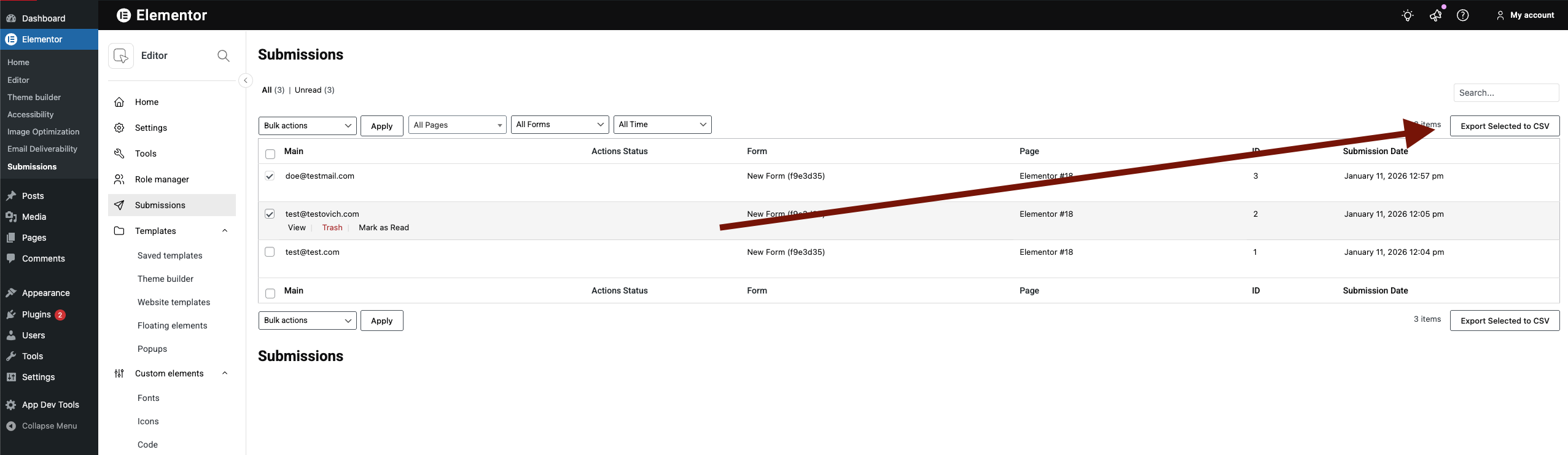The height and width of the screenshot is (455, 1568).
Task: Open the help question mark icon
Action: tap(1463, 15)
